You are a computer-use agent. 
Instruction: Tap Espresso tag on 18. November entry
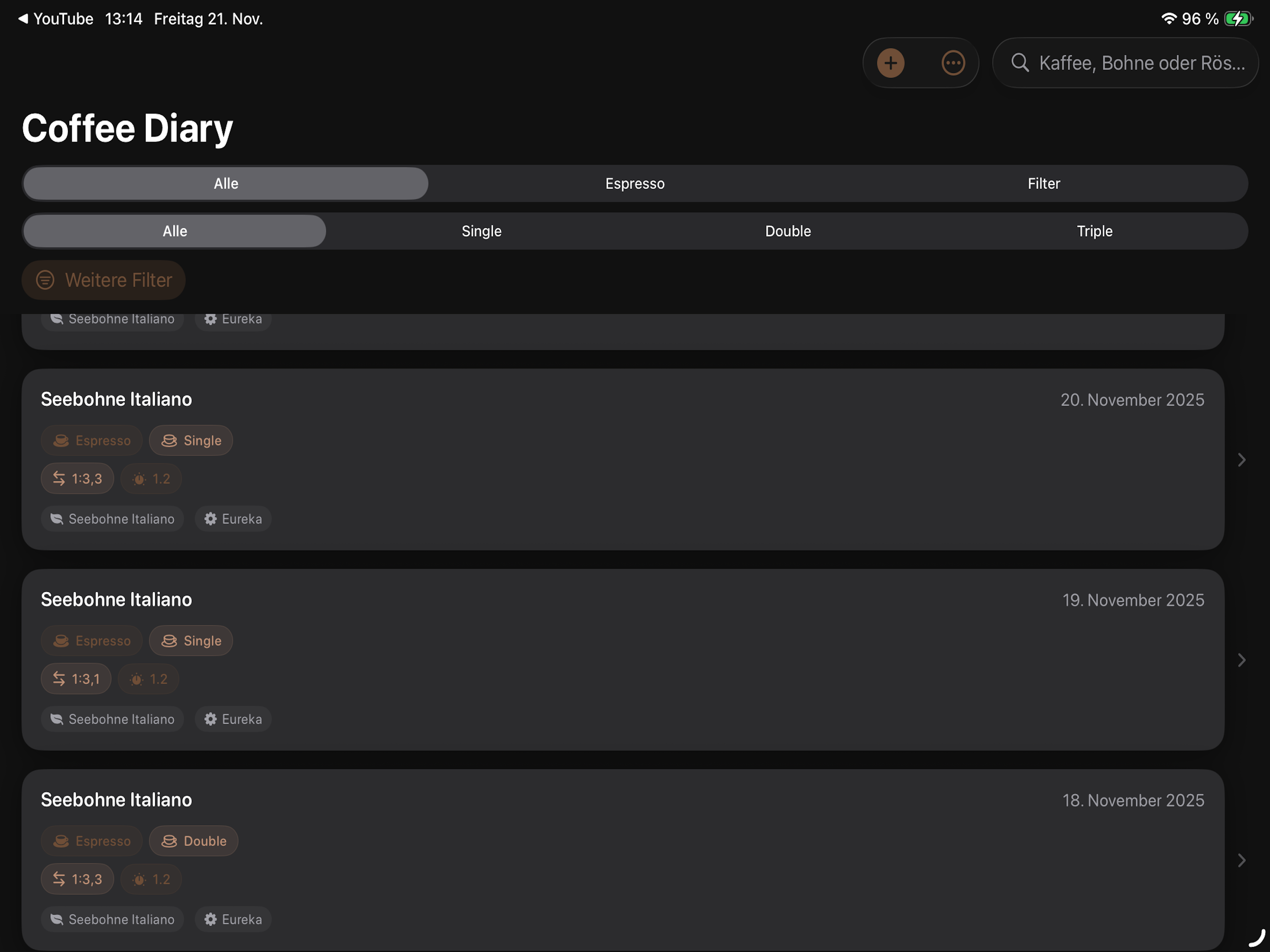click(92, 841)
